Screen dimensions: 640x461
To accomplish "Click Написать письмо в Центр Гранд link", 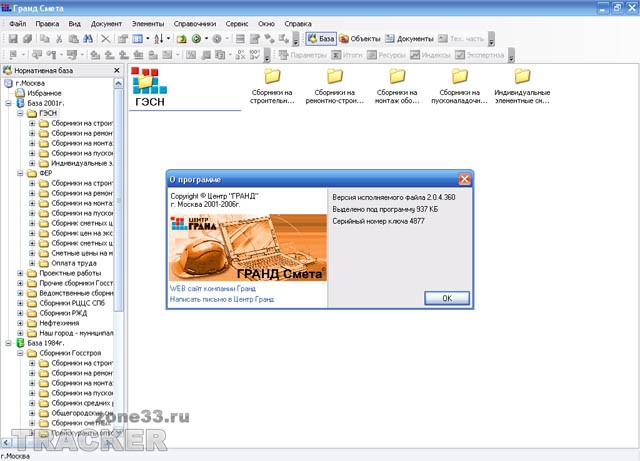I will click(222, 299).
